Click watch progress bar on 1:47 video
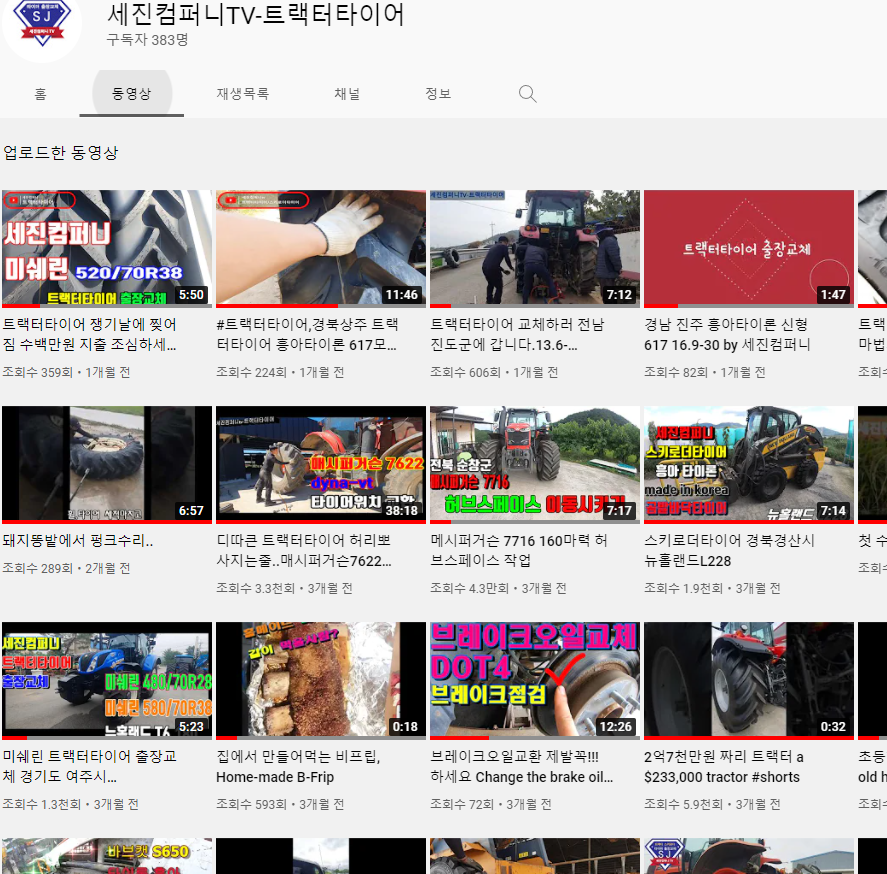 [748, 305]
